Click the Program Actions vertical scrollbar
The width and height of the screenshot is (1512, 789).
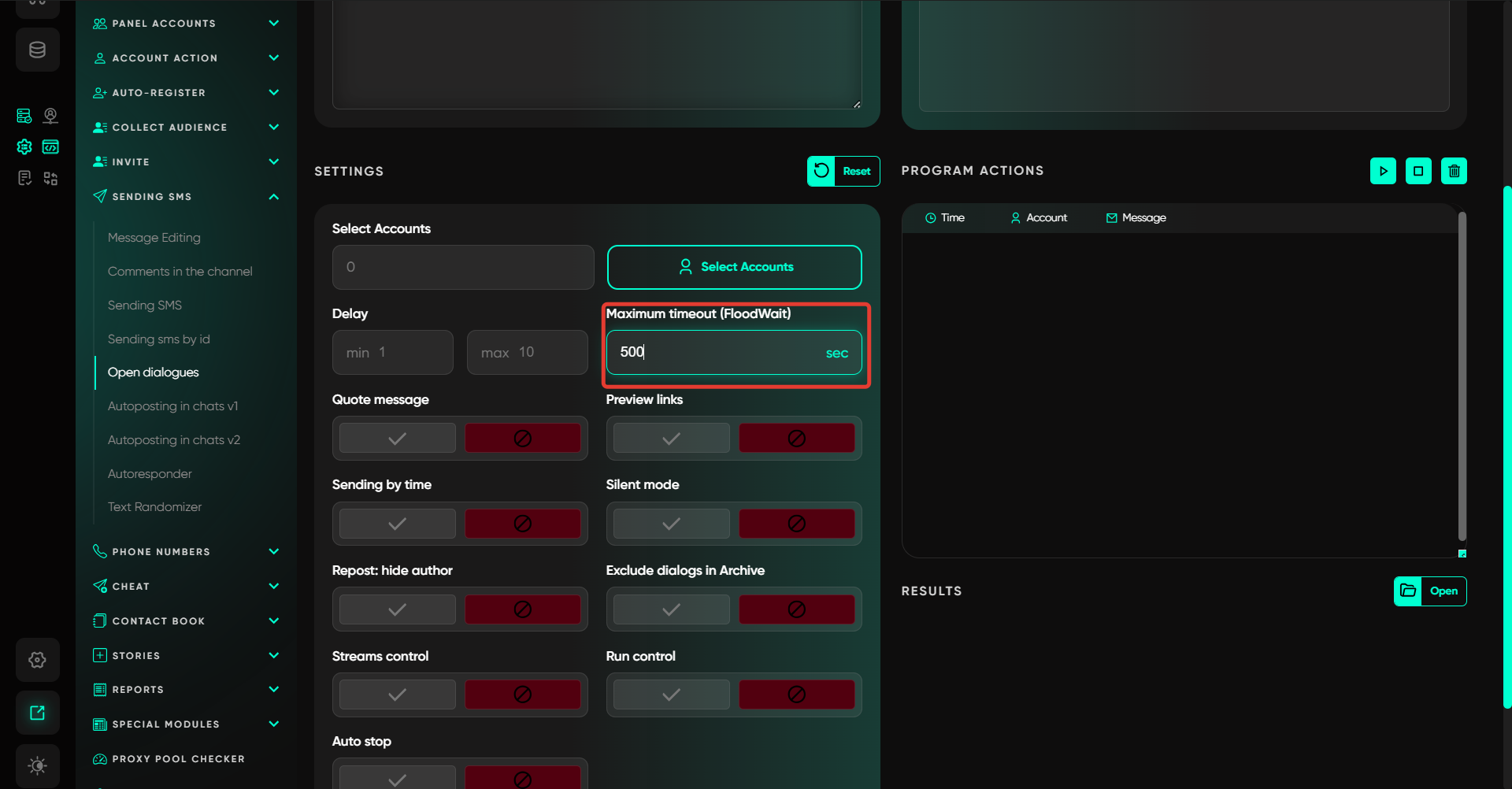(x=1462, y=378)
